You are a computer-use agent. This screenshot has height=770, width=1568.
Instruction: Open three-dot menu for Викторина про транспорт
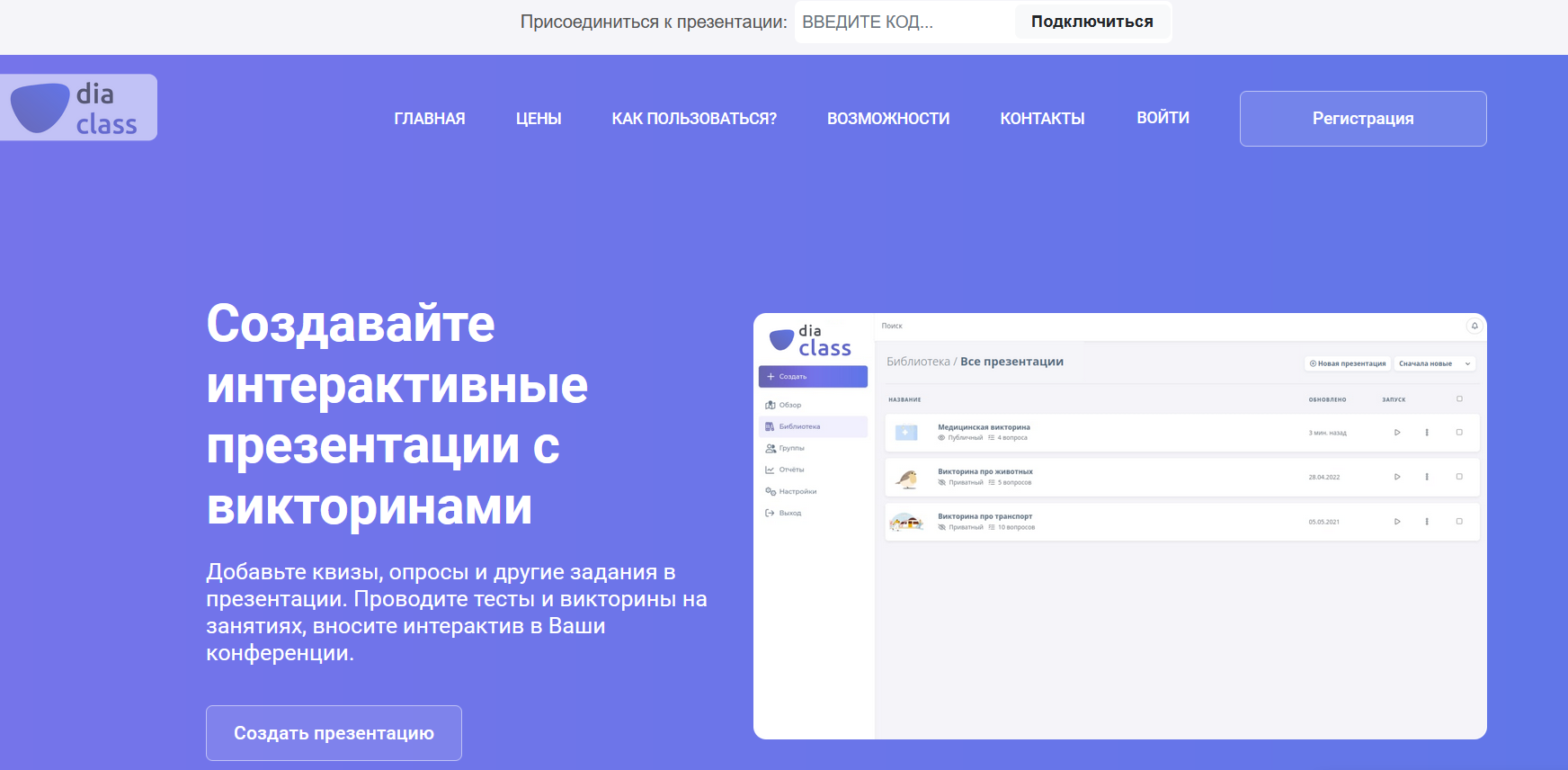1427,522
